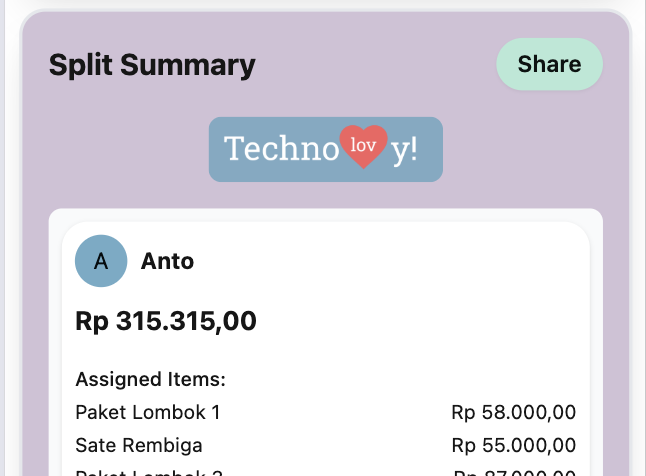This screenshot has width=646, height=476.
Task: Click Anto's round avatar with letter A
Action: pyautogui.click(x=101, y=261)
